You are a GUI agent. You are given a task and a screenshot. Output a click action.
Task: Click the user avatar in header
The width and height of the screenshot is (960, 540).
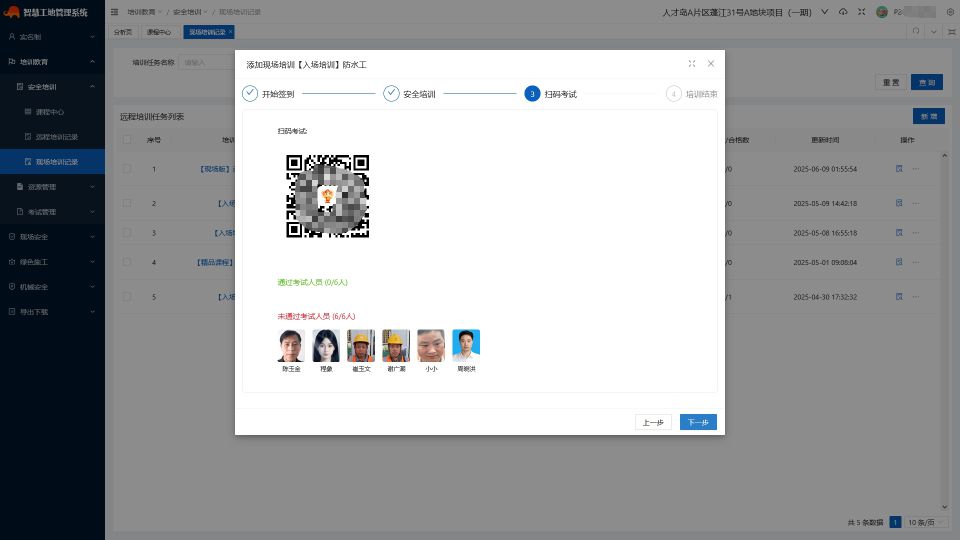pyautogui.click(x=882, y=12)
